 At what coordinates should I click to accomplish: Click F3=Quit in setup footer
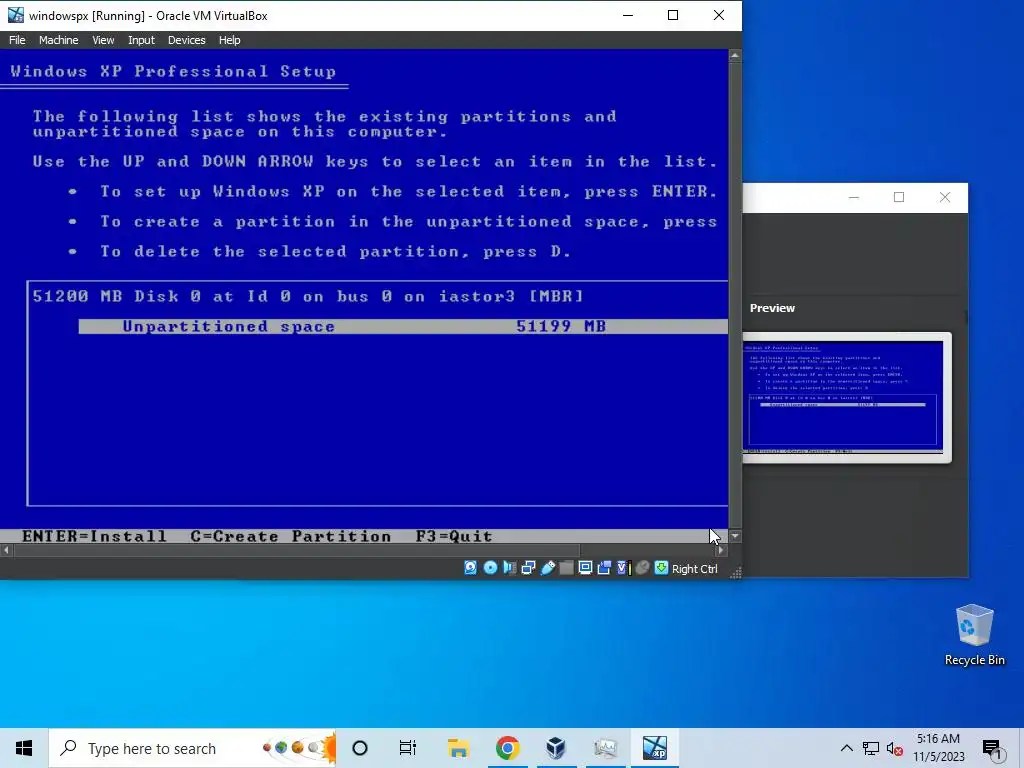point(454,536)
